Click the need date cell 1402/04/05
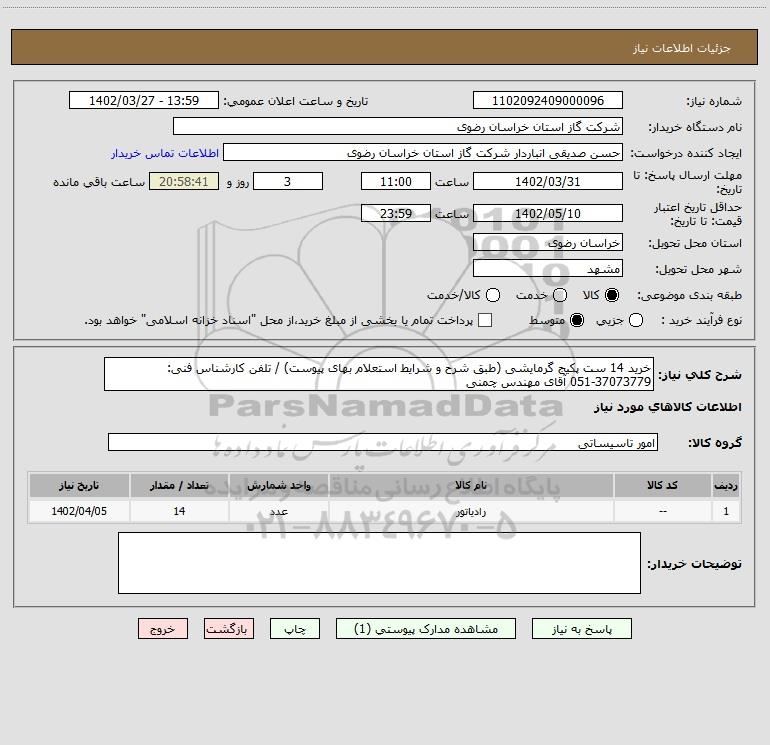 point(79,511)
